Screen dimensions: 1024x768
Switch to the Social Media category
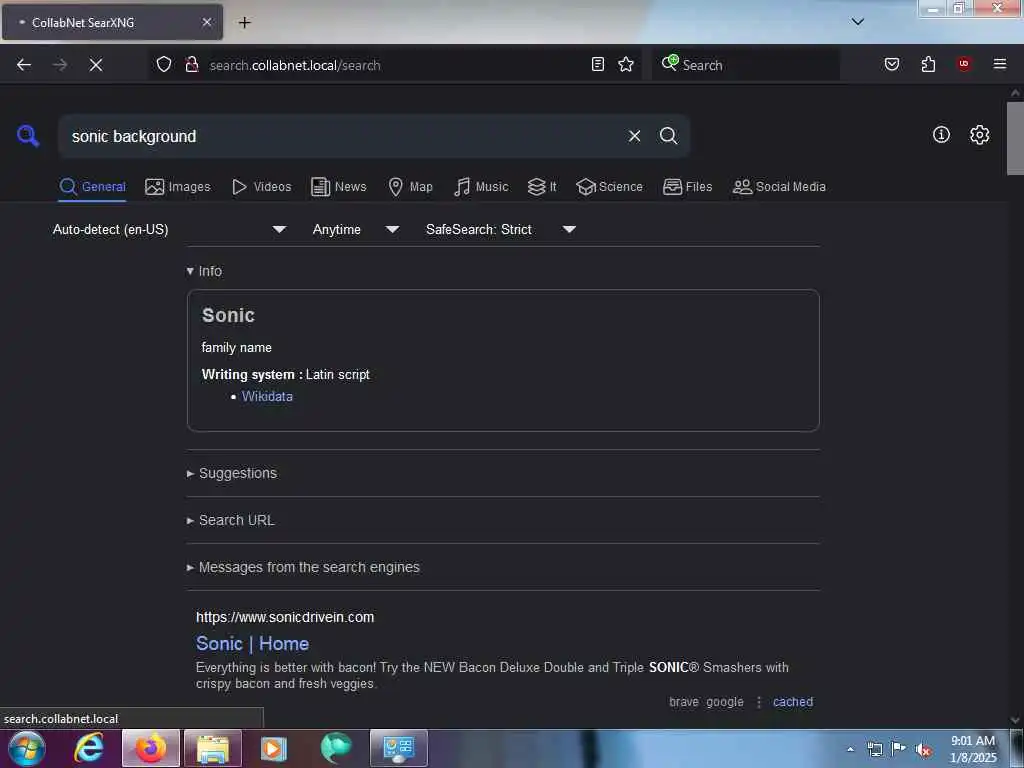(779, 187)
